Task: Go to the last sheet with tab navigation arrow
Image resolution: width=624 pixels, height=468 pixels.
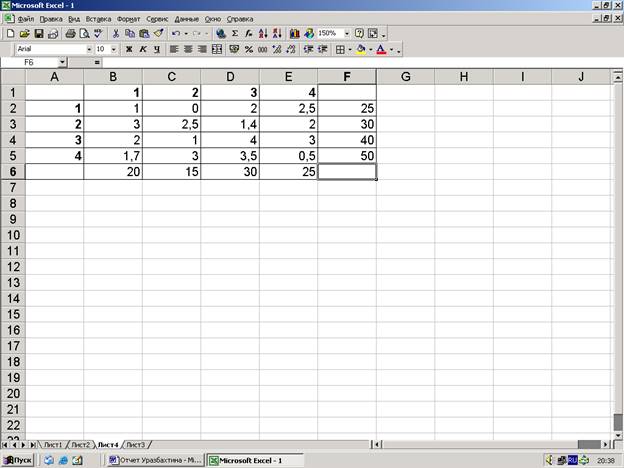Action: click(x=33, y=445)
